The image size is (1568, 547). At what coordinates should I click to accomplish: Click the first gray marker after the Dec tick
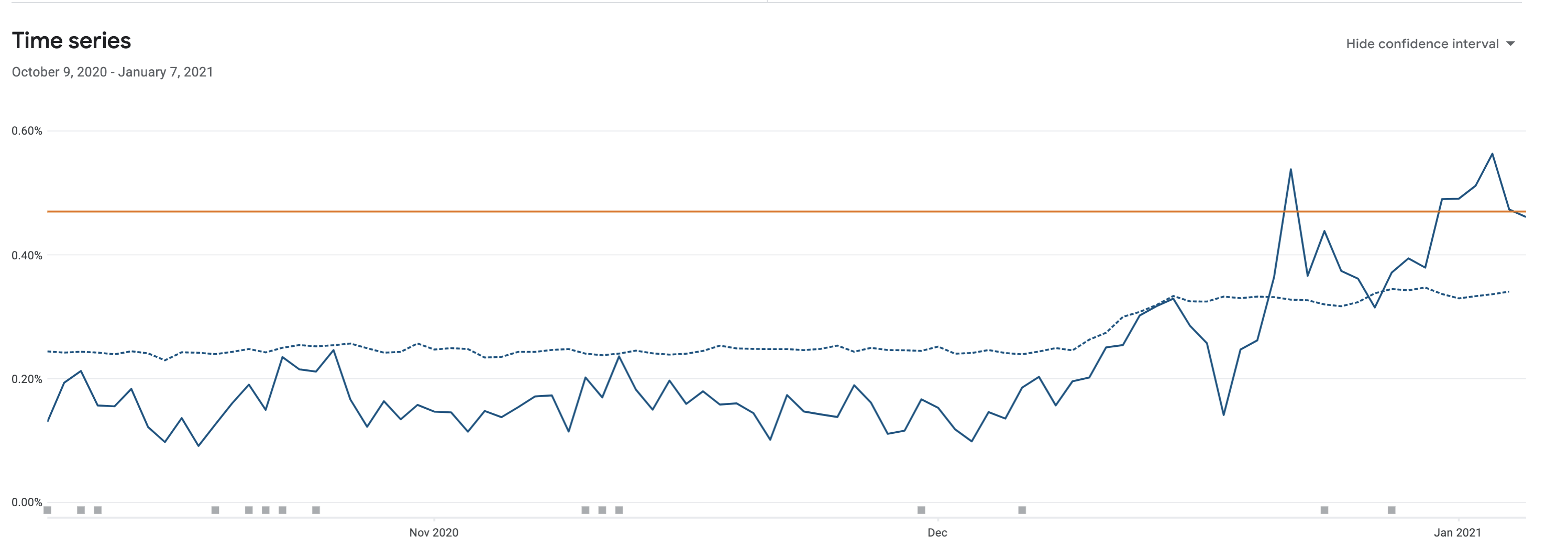point(1022,510)
